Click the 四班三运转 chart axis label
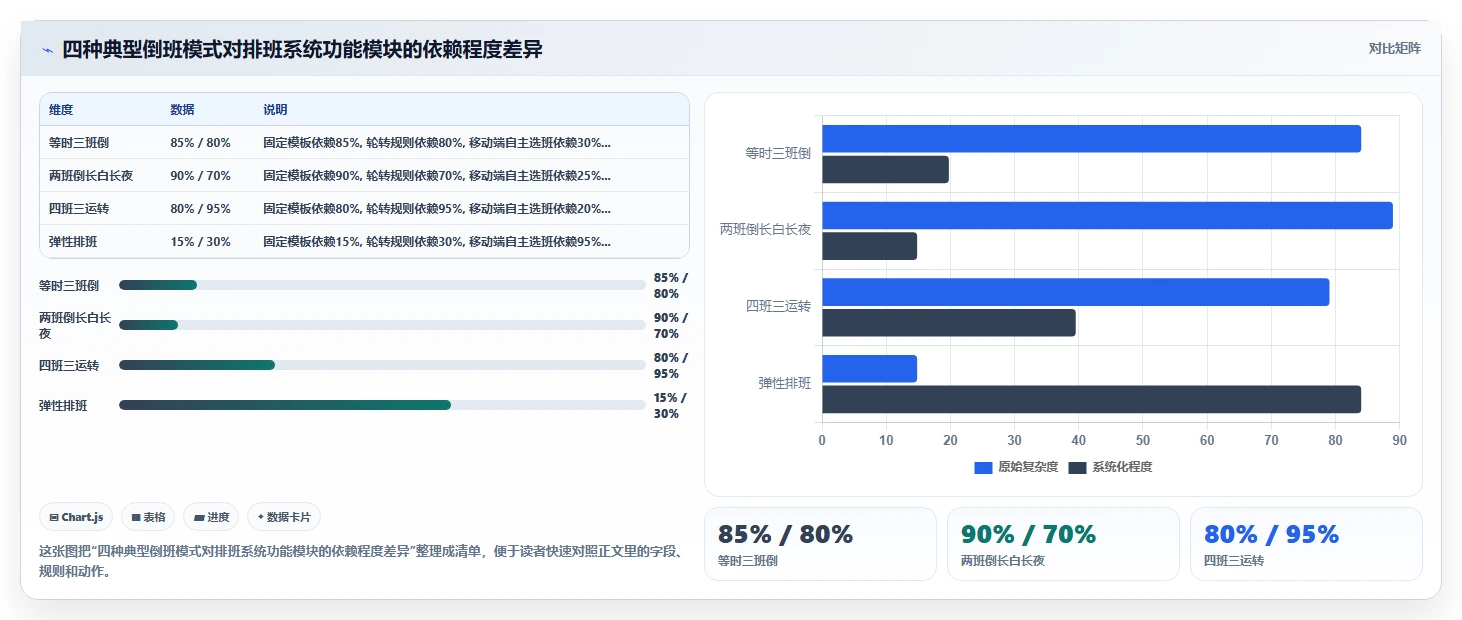1462x620 pixels. pyautogui.click(x=778, y=306)
